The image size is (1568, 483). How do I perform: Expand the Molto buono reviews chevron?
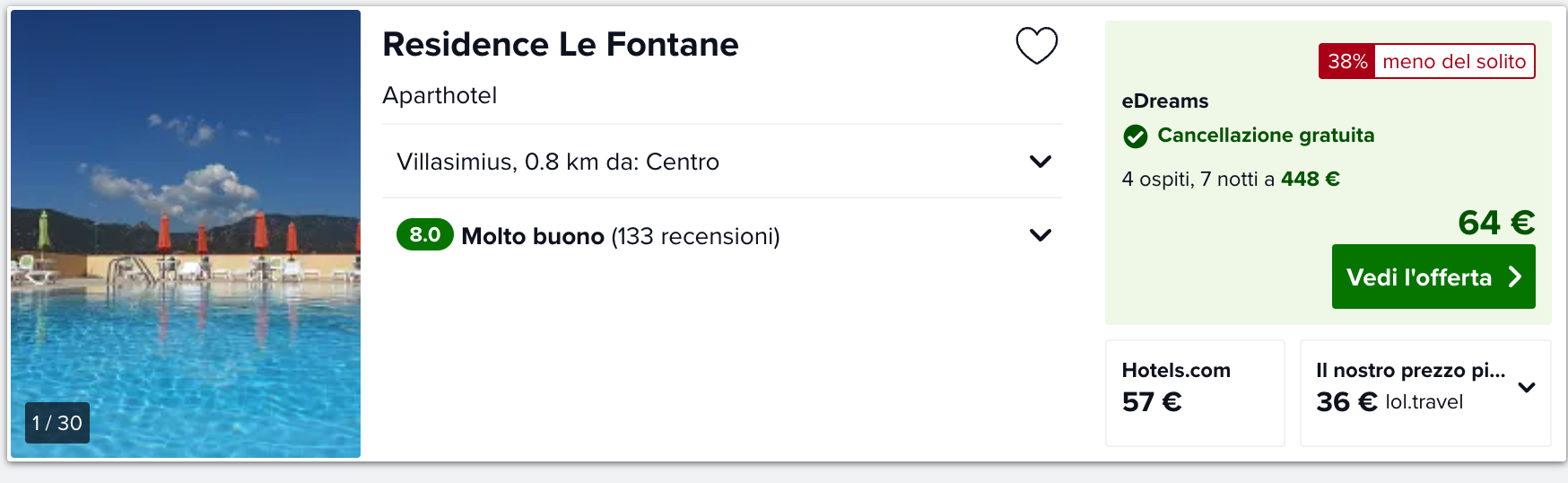coord(1040,235)
